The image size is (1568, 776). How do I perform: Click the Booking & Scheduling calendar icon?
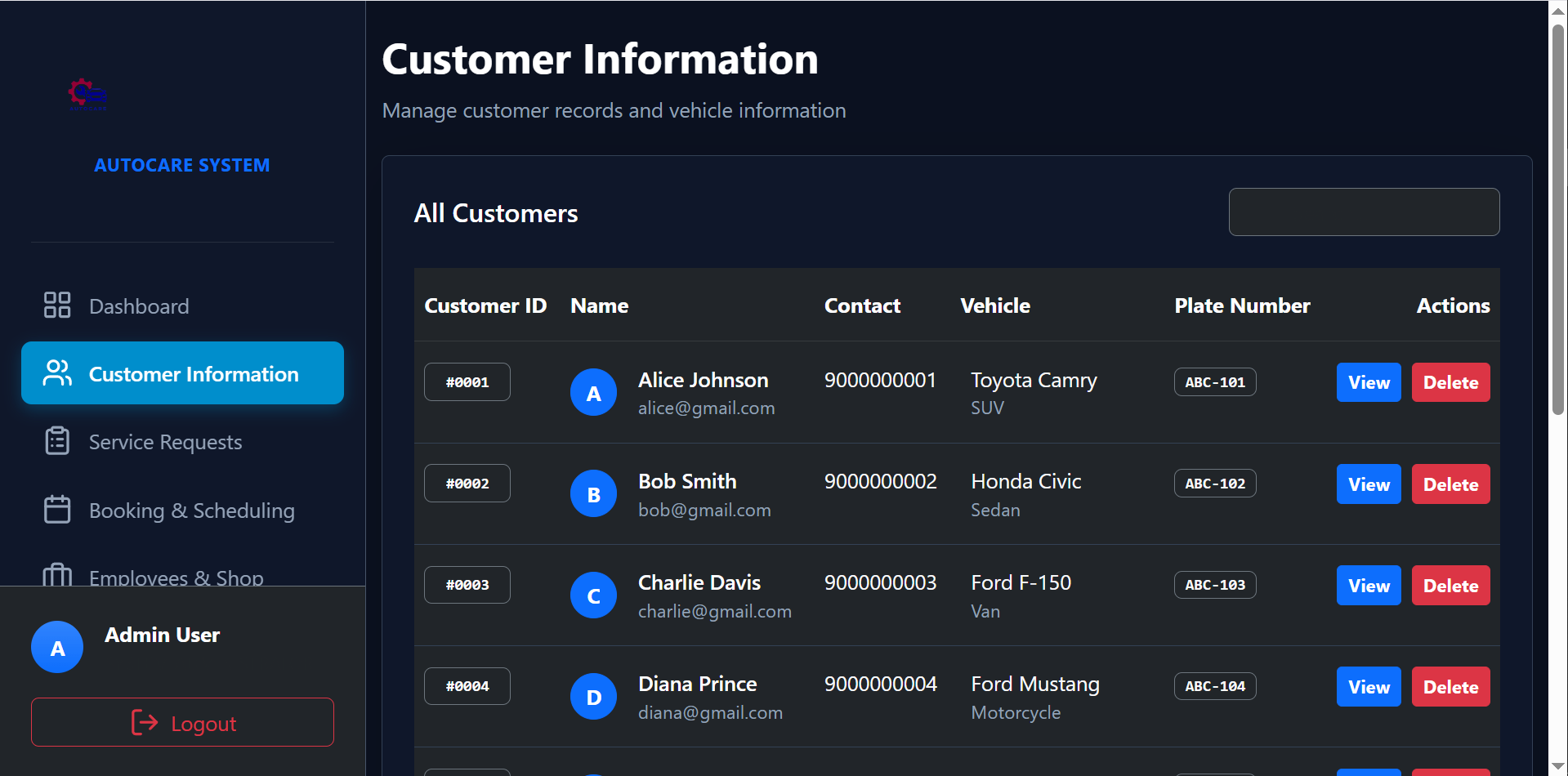[57, 510]
